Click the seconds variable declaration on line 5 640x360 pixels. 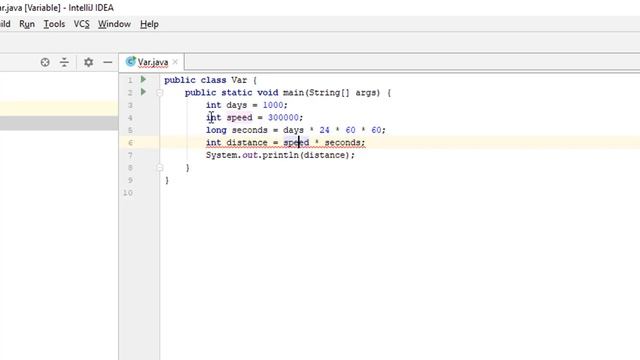249,130
